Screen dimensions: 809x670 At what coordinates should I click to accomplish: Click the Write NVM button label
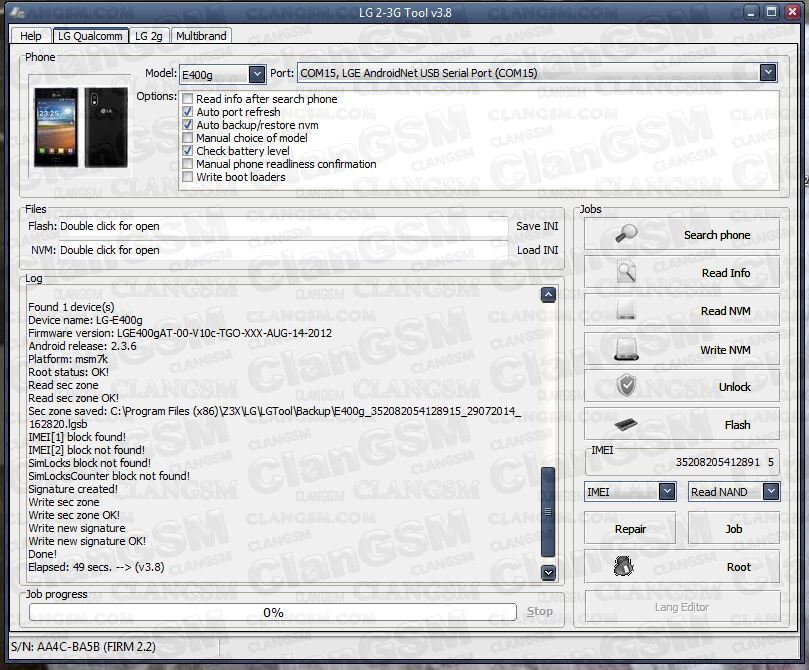tap(725, 350)
